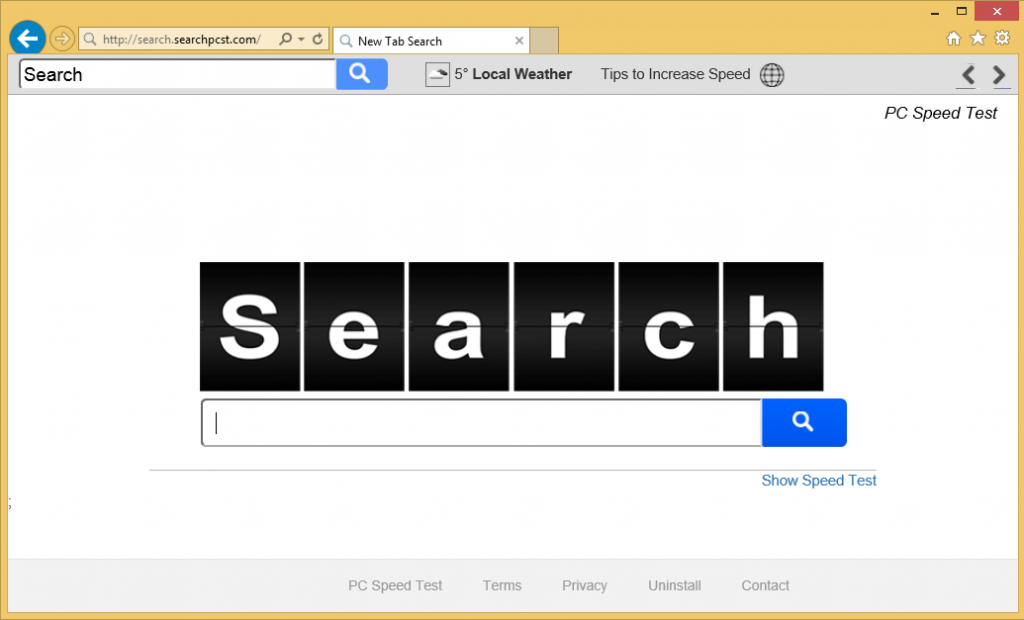
Task: Click the local weather icon
Action: 437,75
